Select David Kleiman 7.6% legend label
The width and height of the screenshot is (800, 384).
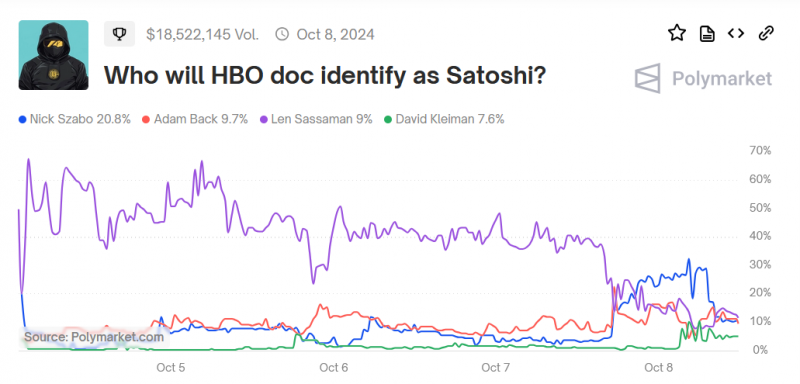pyautogui.click(x=450, y=119)
